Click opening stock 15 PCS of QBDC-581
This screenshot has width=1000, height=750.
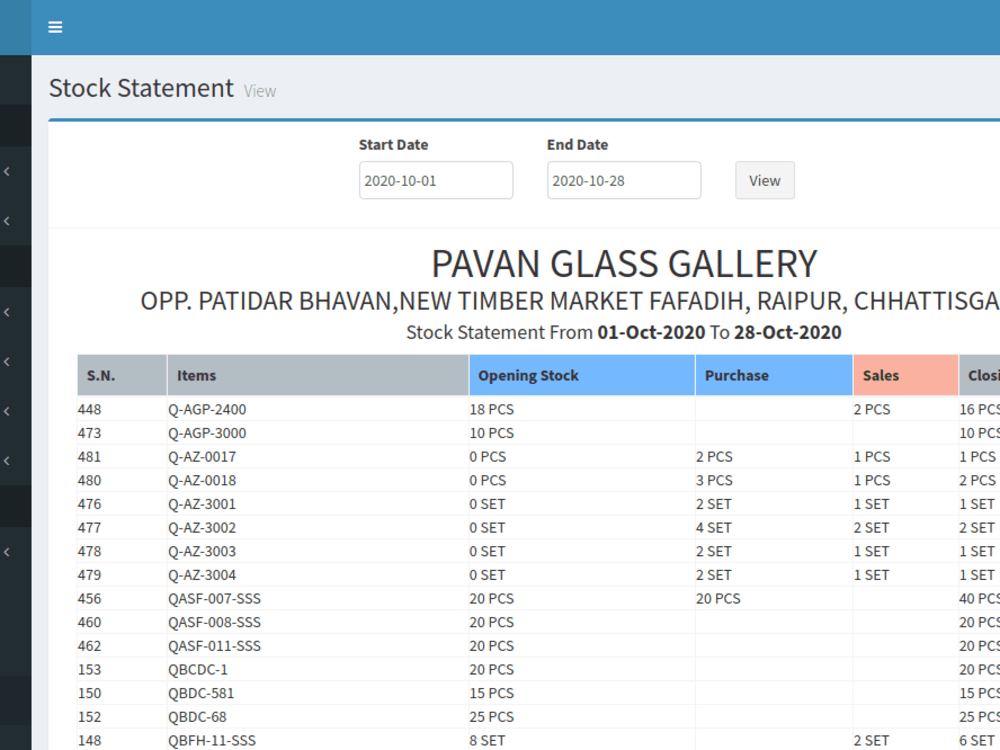point(492,693)
